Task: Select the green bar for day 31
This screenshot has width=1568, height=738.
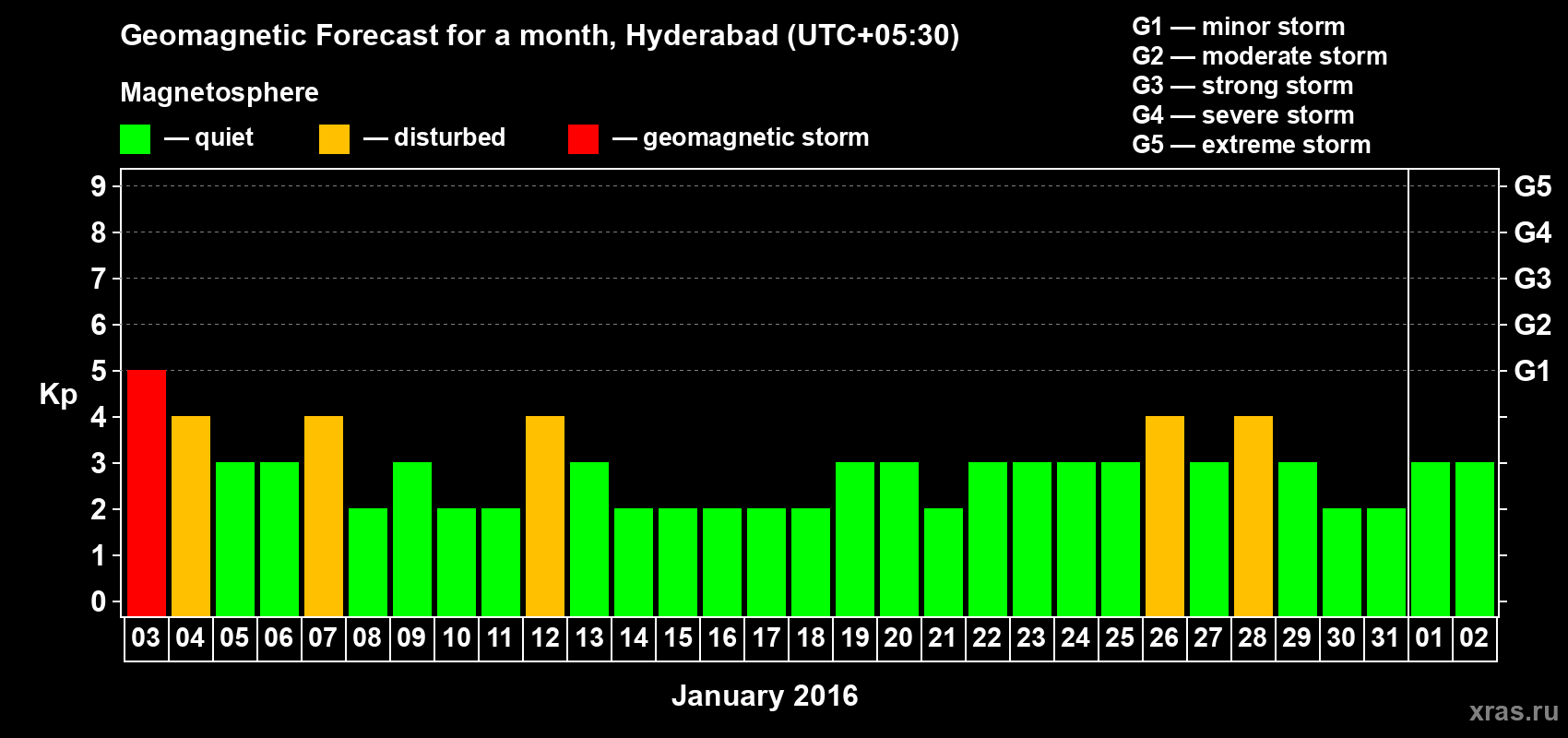Action: (x=1386, y=562)
